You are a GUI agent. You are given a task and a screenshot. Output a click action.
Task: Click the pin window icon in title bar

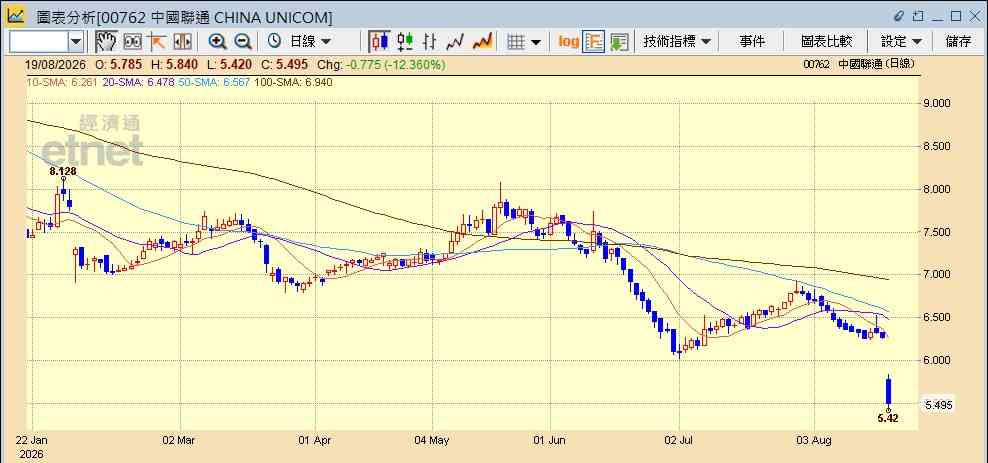(918, 16)
